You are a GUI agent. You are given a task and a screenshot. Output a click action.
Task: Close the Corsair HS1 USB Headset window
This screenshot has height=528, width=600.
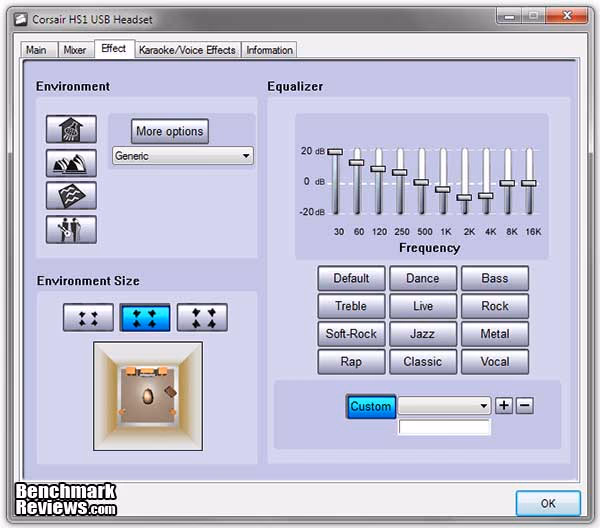(567, 16)
